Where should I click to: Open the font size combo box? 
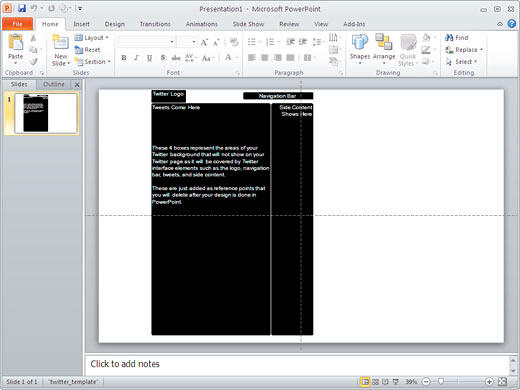click(188, 42)
